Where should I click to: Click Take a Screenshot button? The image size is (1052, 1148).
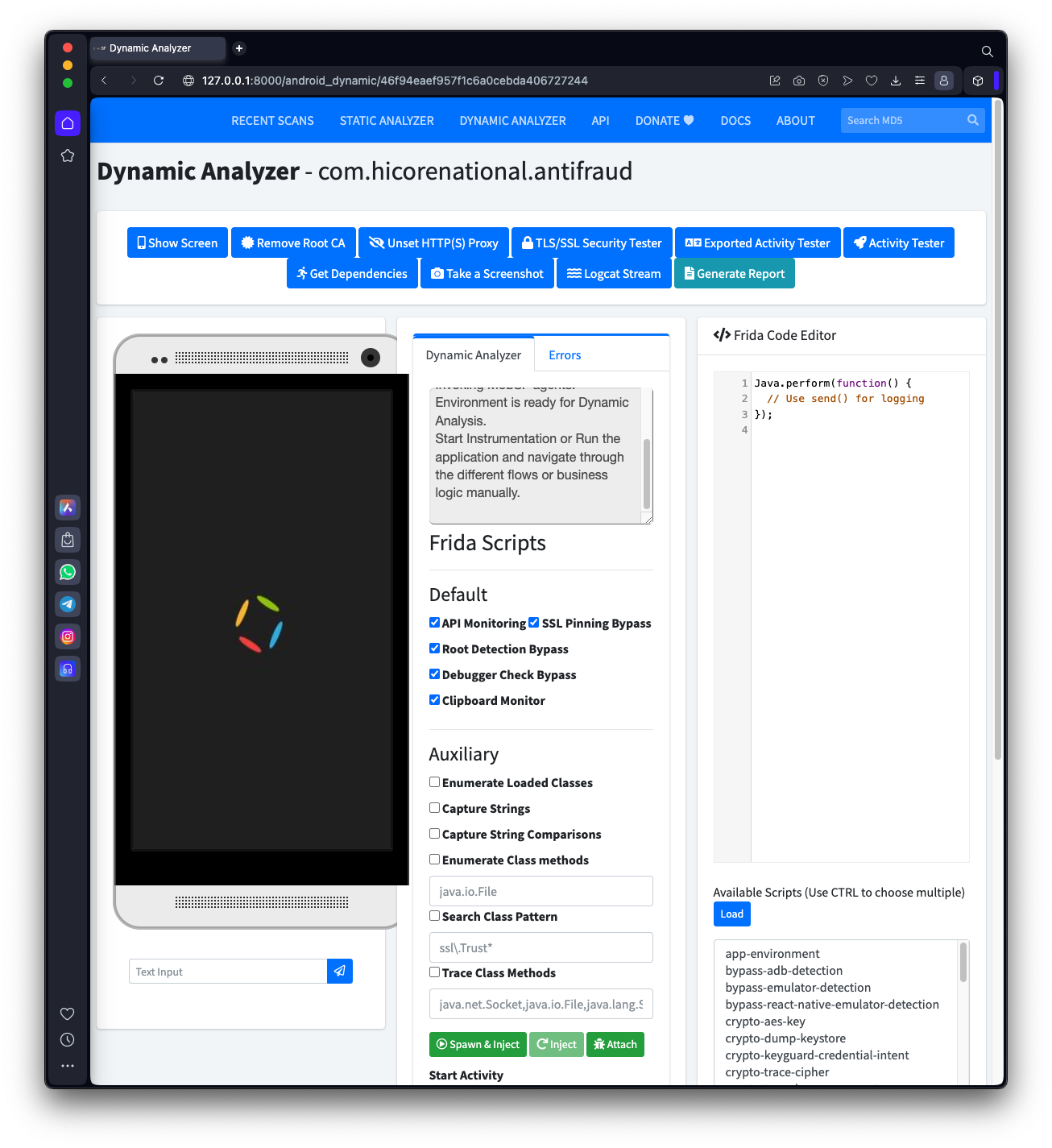pos(487,273)
